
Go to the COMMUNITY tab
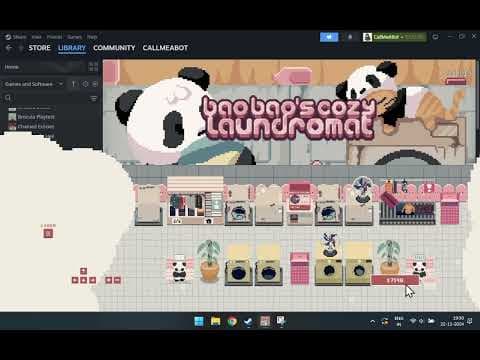(x=114, y=48)
